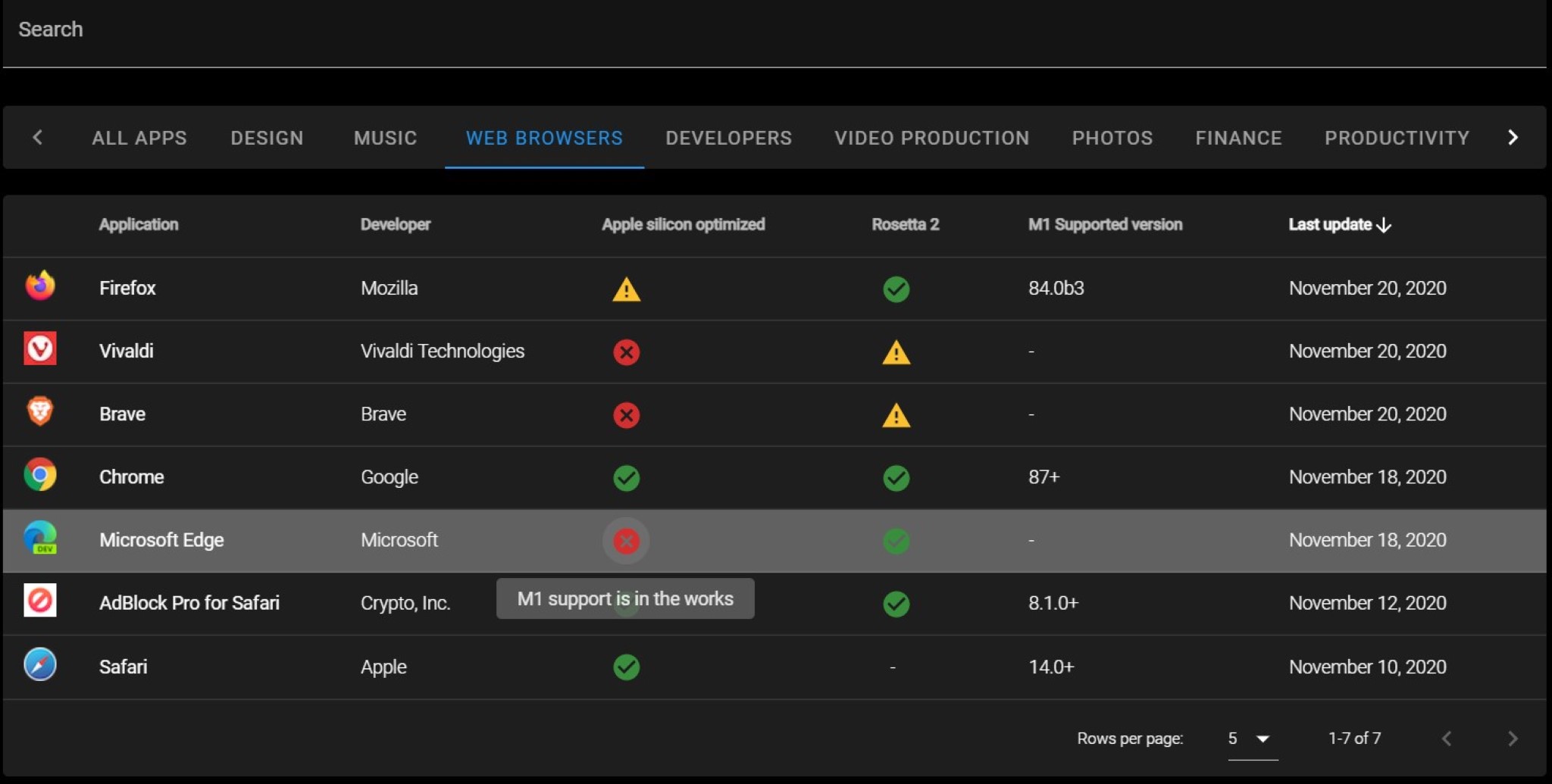Open the Finance tab
This screenshot has height=784, width=1552.
(x=1238, y=138)
